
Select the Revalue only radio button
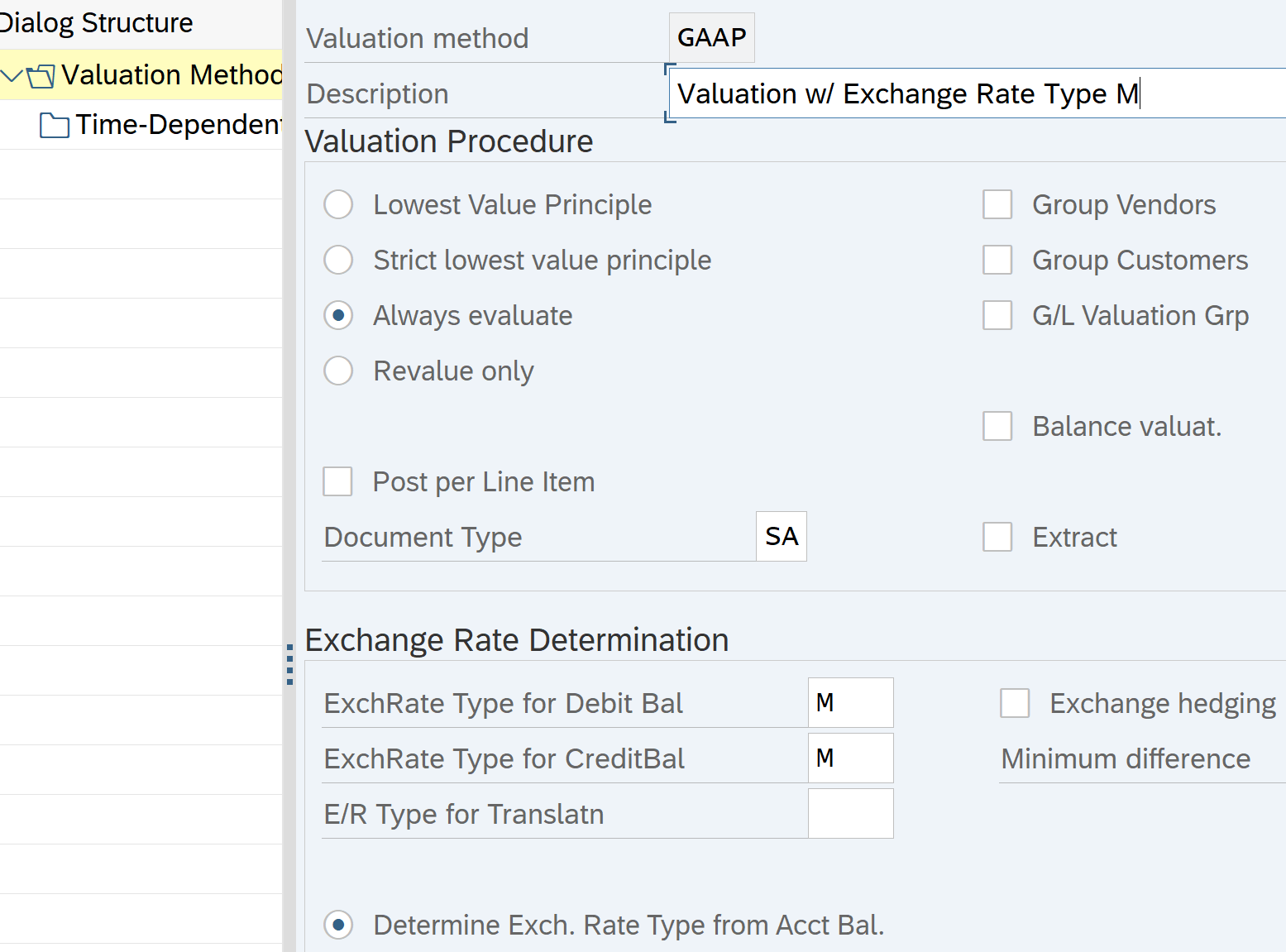[x=338, y=371]
